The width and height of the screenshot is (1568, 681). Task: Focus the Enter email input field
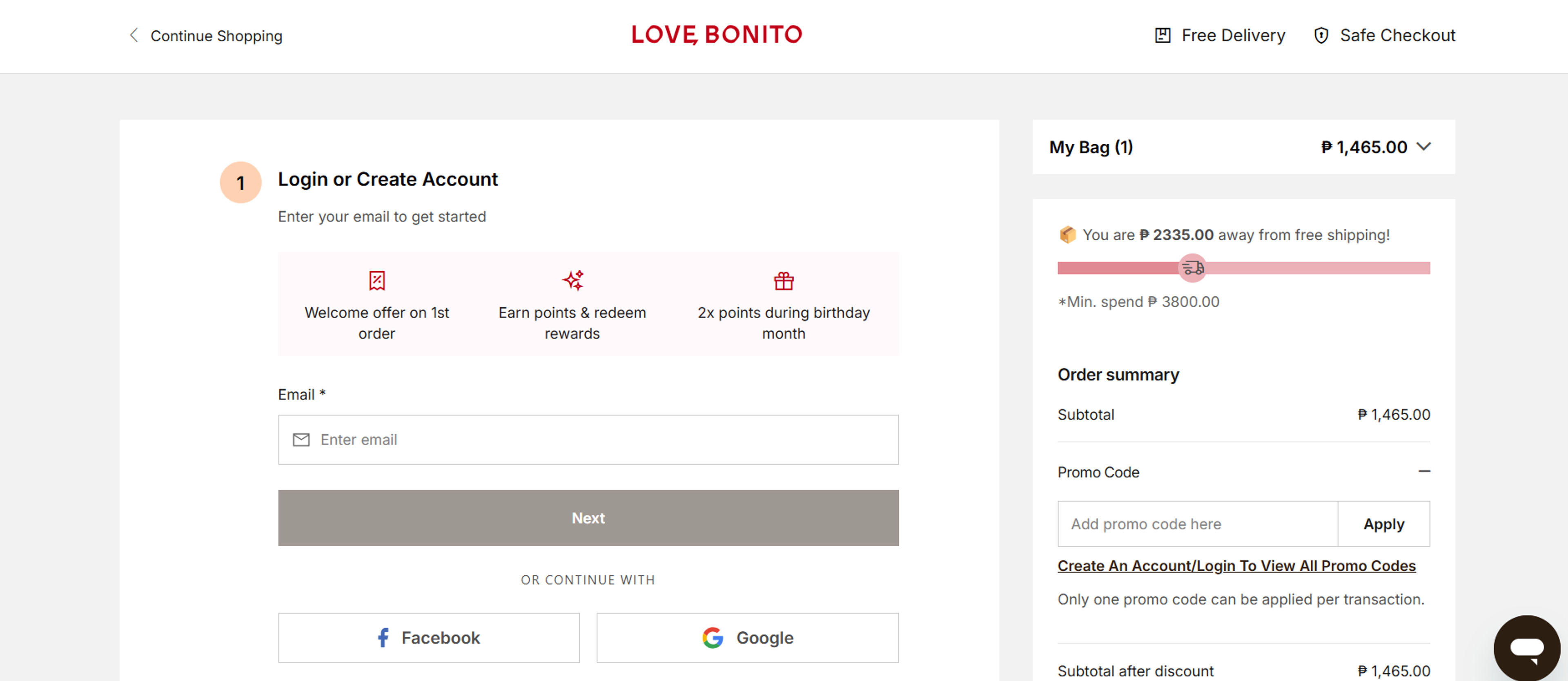coord(588,440)
